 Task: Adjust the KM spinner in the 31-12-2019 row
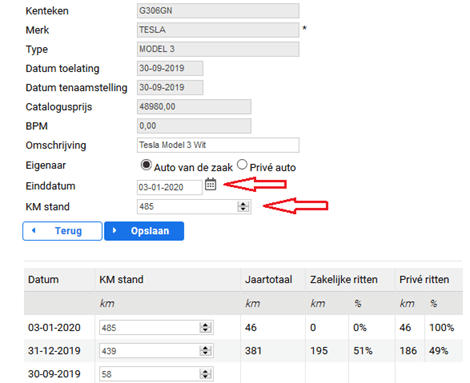coord(206,351)
